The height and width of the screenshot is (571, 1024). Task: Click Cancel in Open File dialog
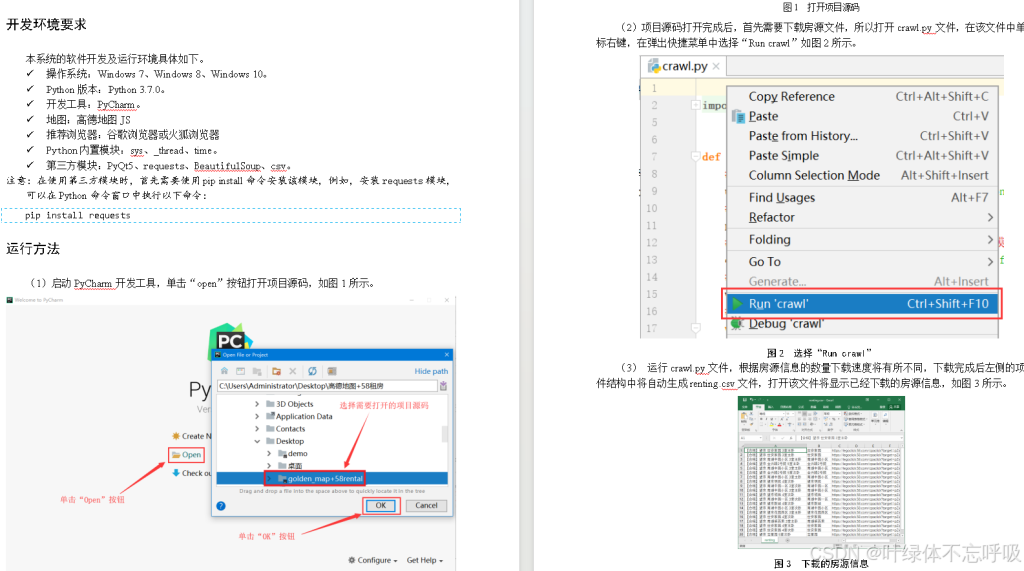(x=426, y=506)
